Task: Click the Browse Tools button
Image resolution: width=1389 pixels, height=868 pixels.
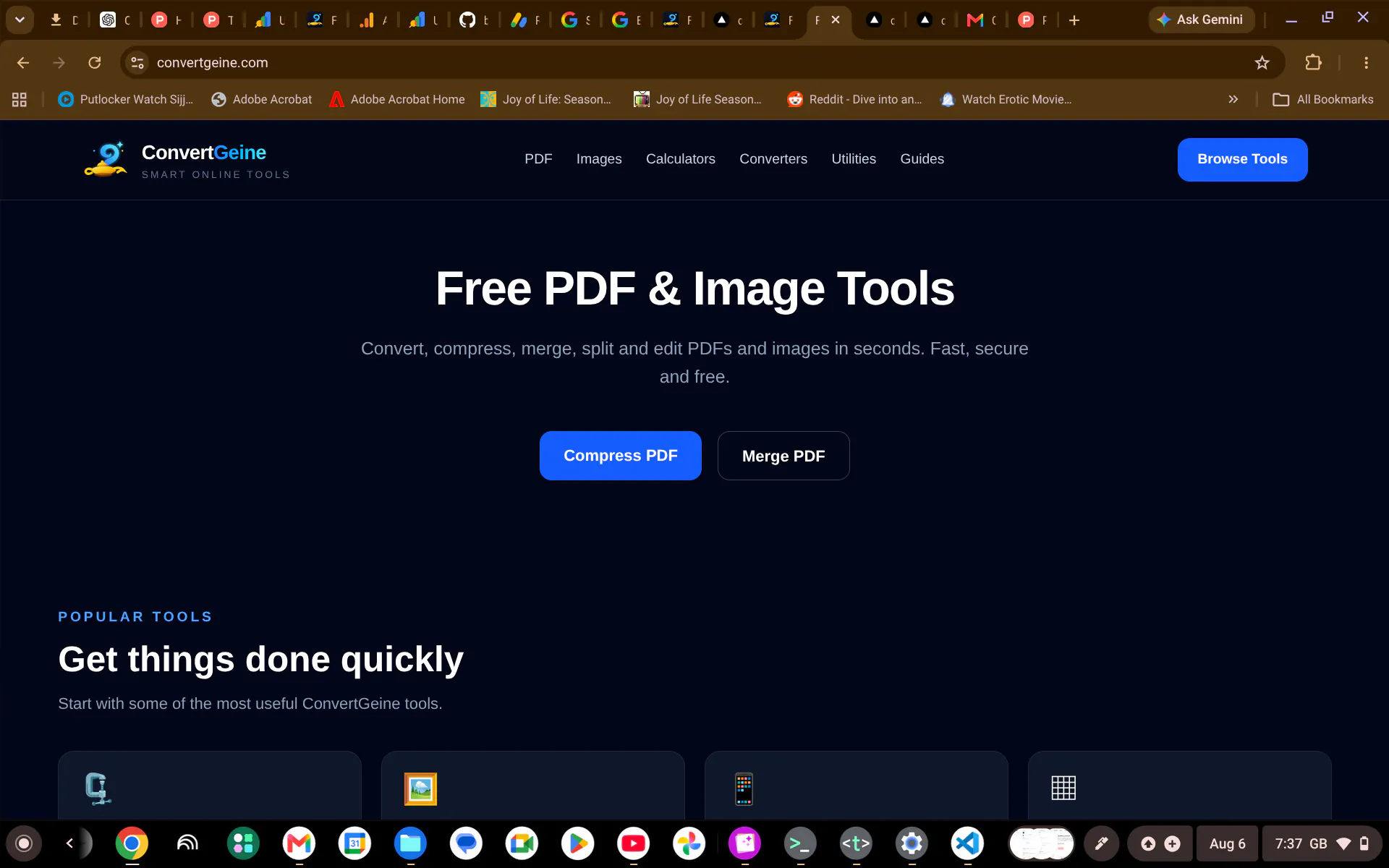Action: [1242, 159]
